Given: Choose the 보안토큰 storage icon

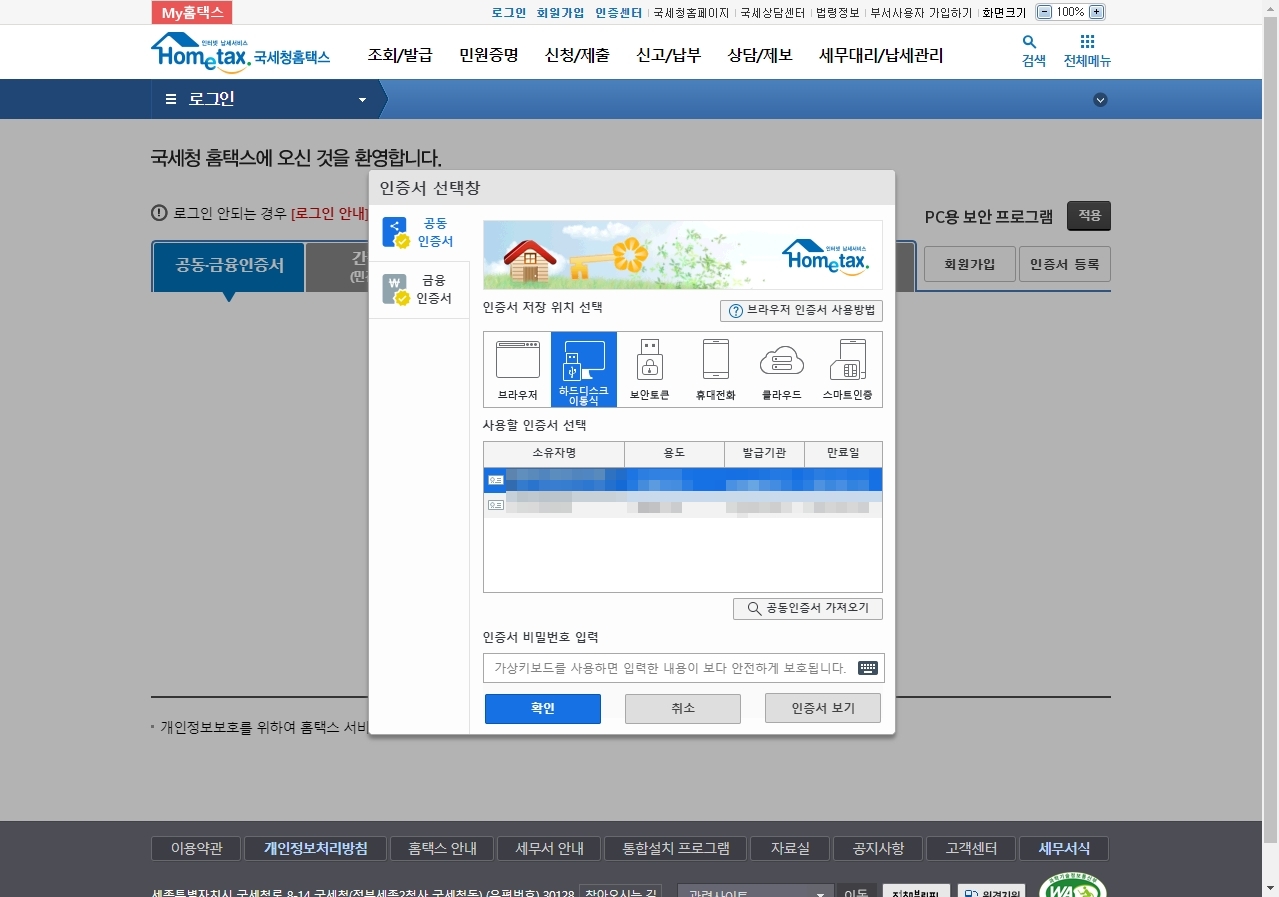Looking at the screenshot, I should coord(650,369).
